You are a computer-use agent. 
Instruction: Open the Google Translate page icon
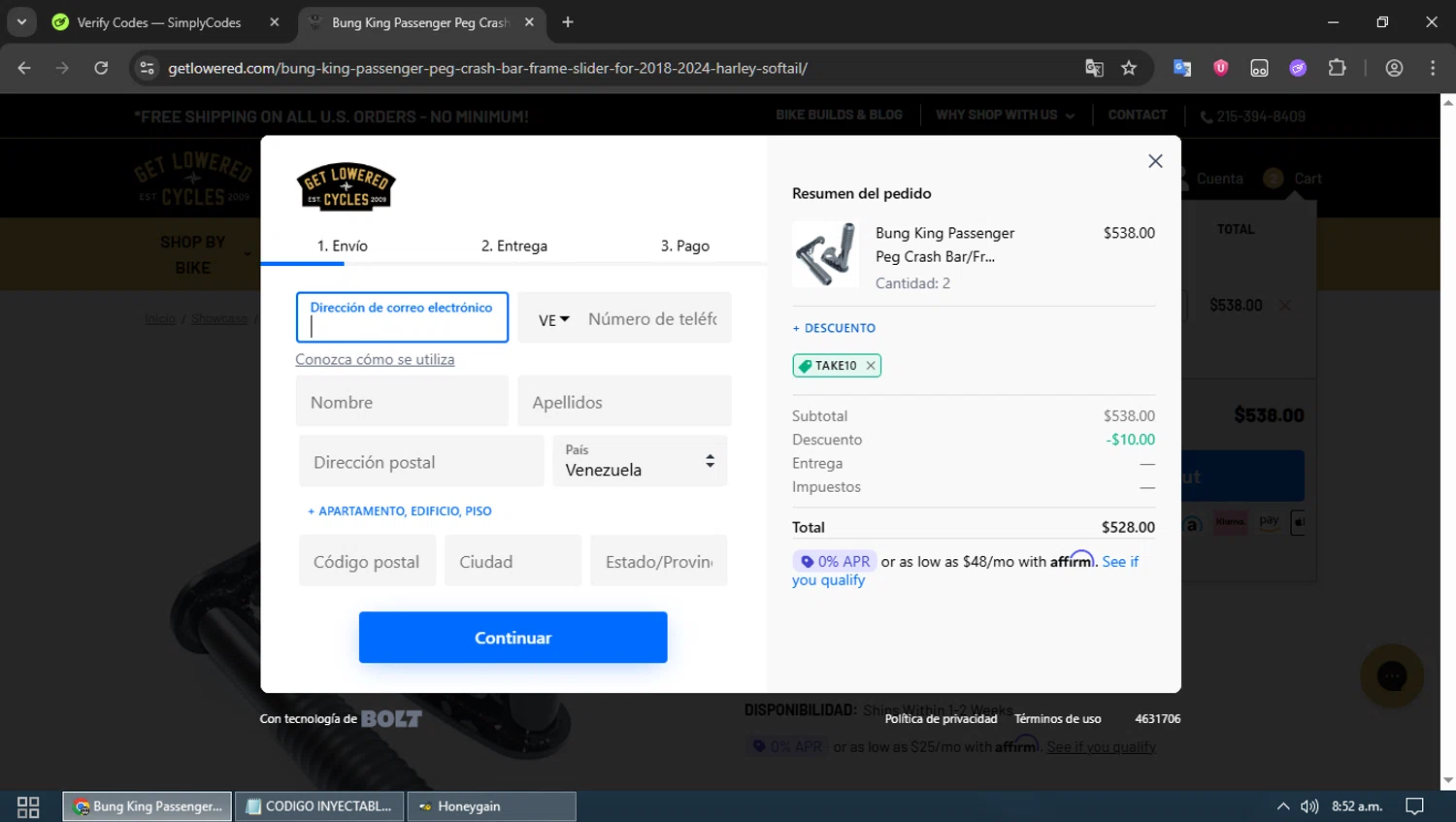pyautogui.click(x=1094, y=68)
